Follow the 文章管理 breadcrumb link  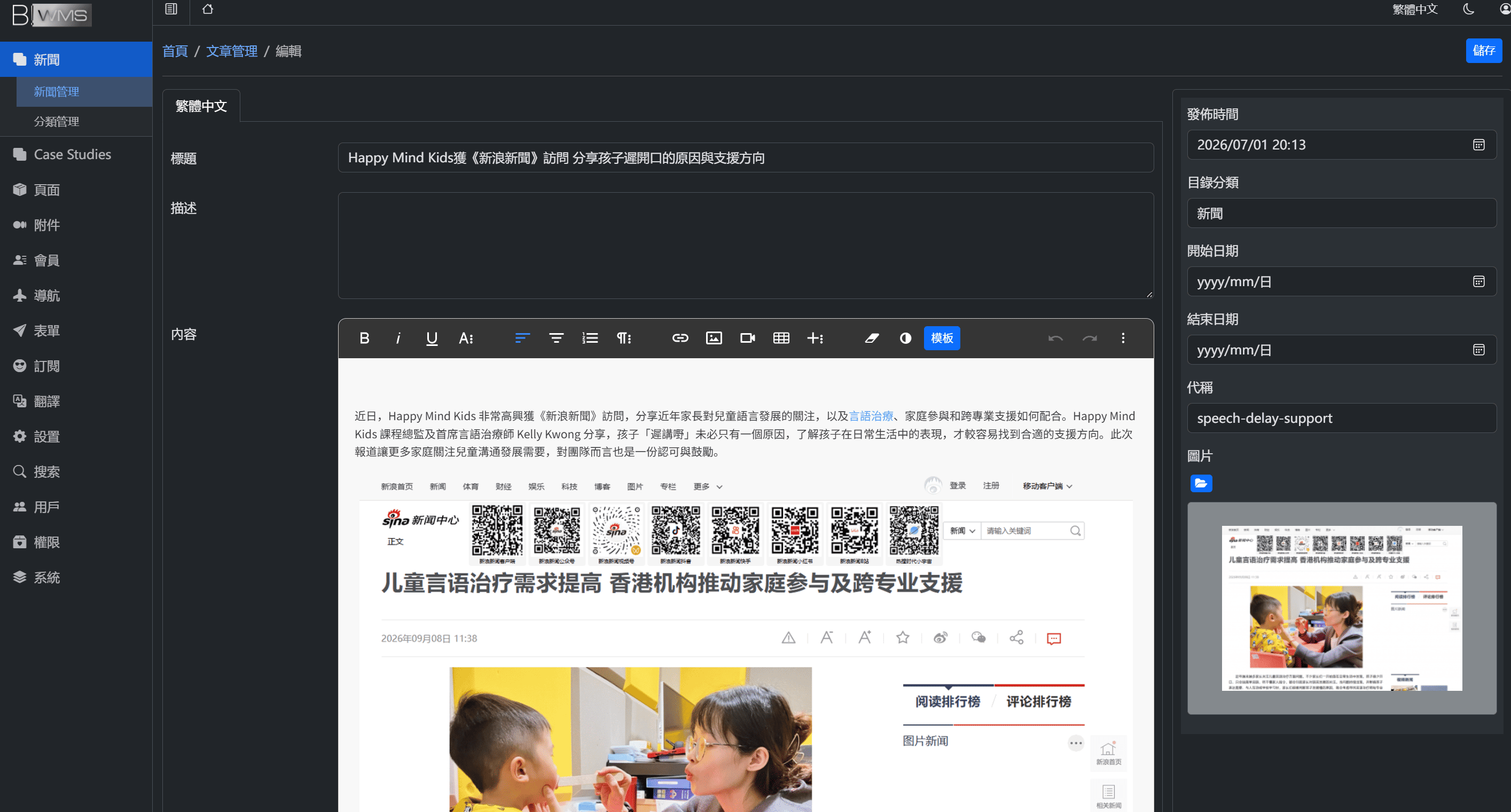(232, 51)
